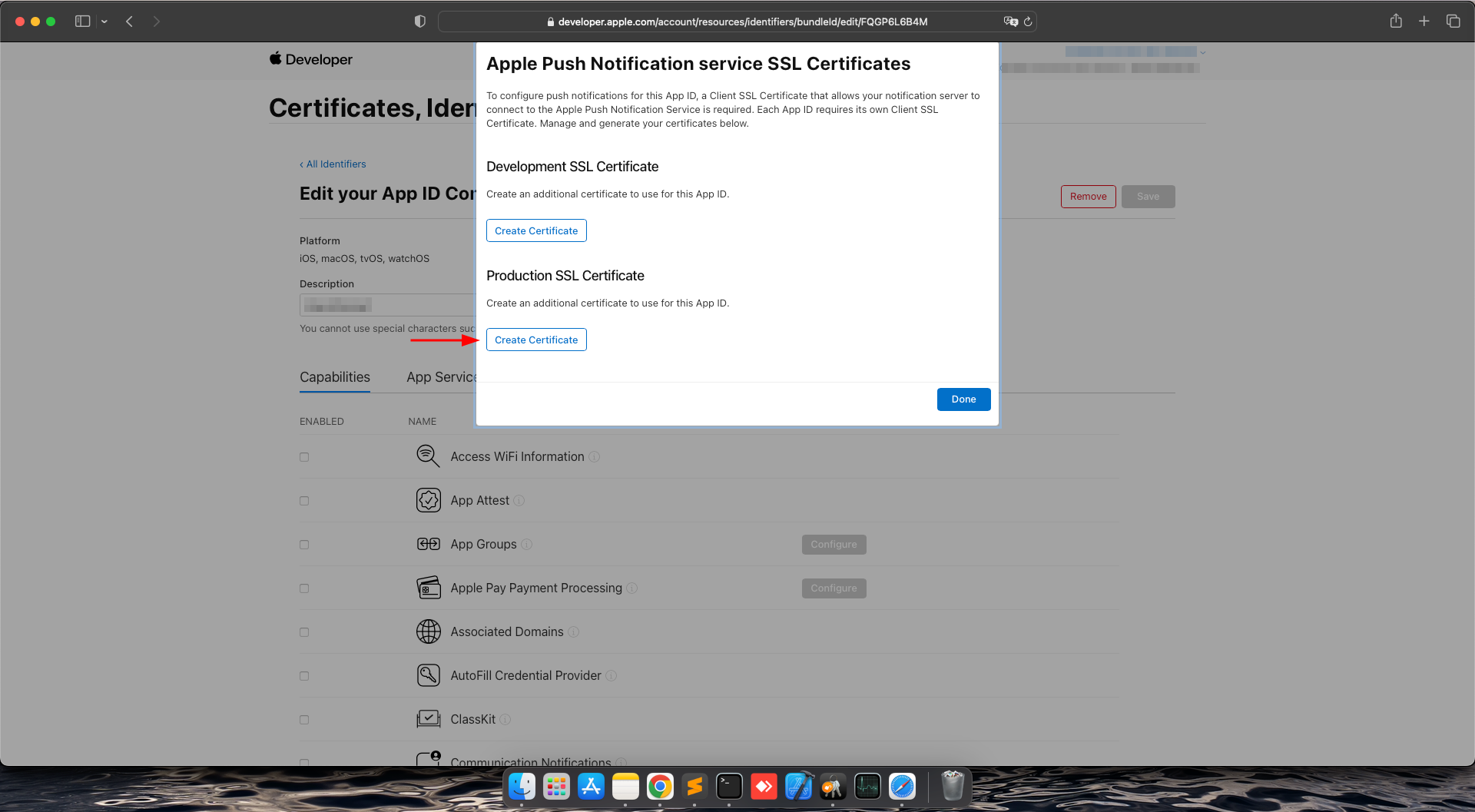Show info for Apple Pay Payment Processing
The image size is (1475, 812).
click(631, 588)
